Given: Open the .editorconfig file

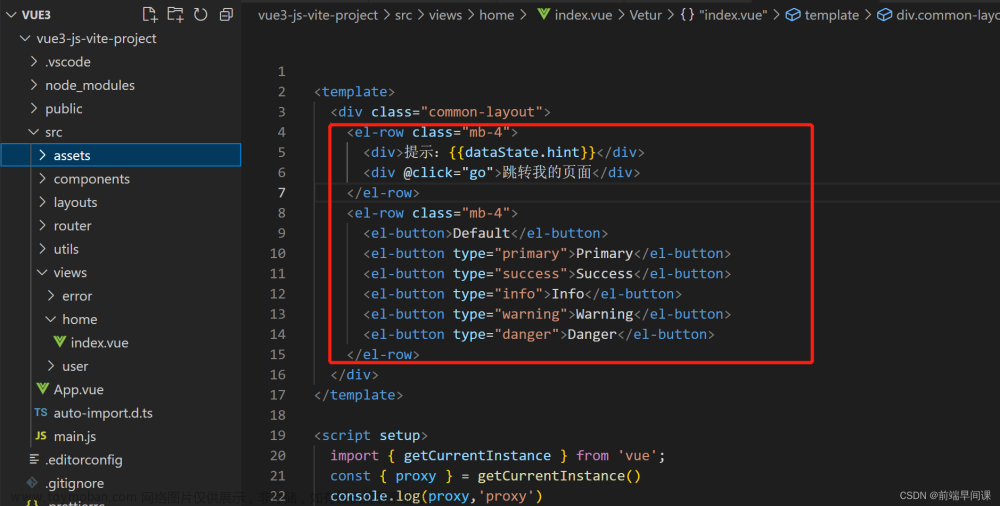Looking at the screenshot, I should 84,459.
